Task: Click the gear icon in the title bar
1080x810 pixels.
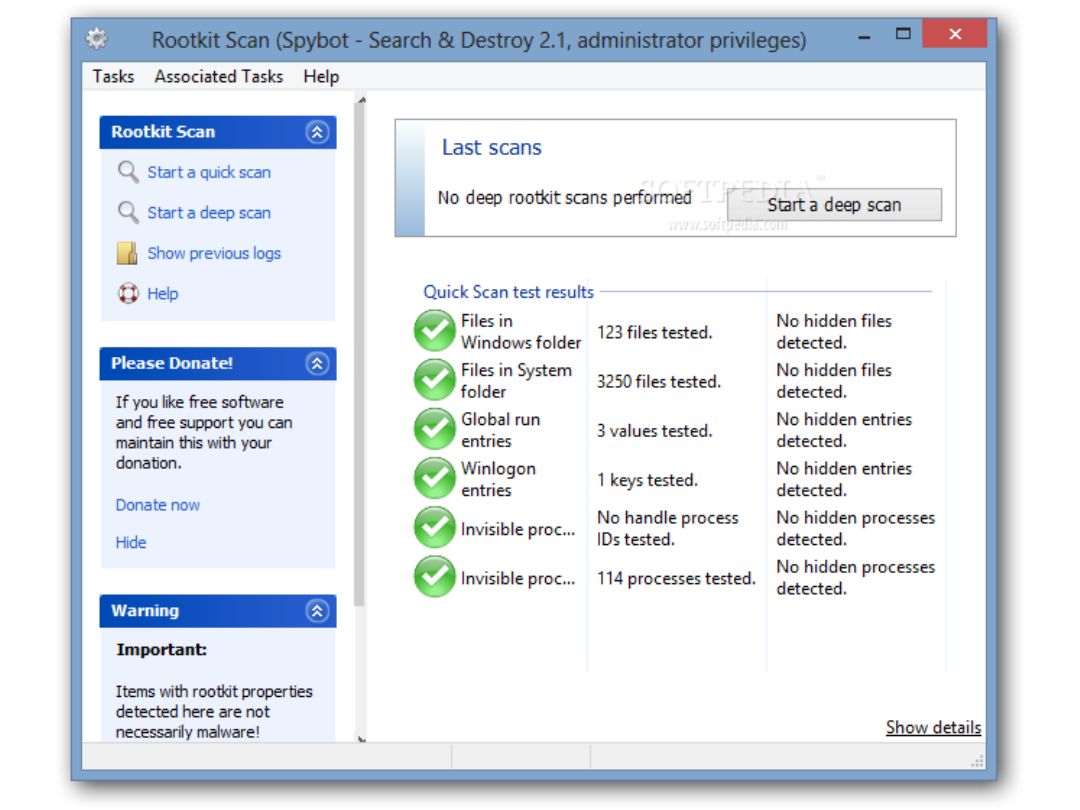Action: click(x=96, y=39)
